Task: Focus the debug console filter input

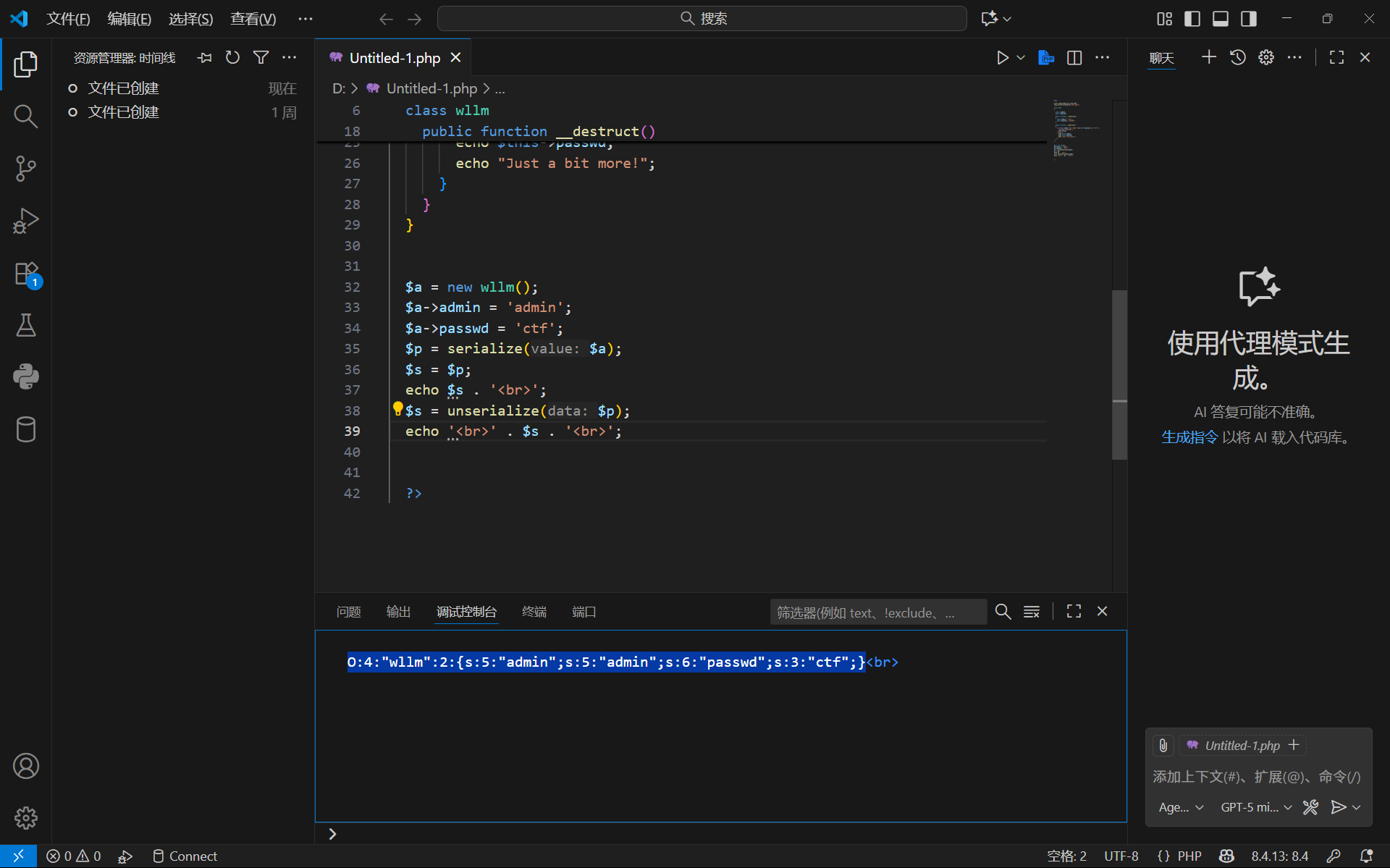Action: [x=877, y=612]
